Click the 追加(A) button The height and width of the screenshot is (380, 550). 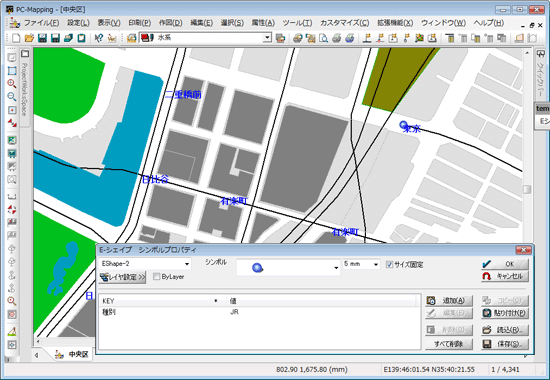click(x=449, y=301)
